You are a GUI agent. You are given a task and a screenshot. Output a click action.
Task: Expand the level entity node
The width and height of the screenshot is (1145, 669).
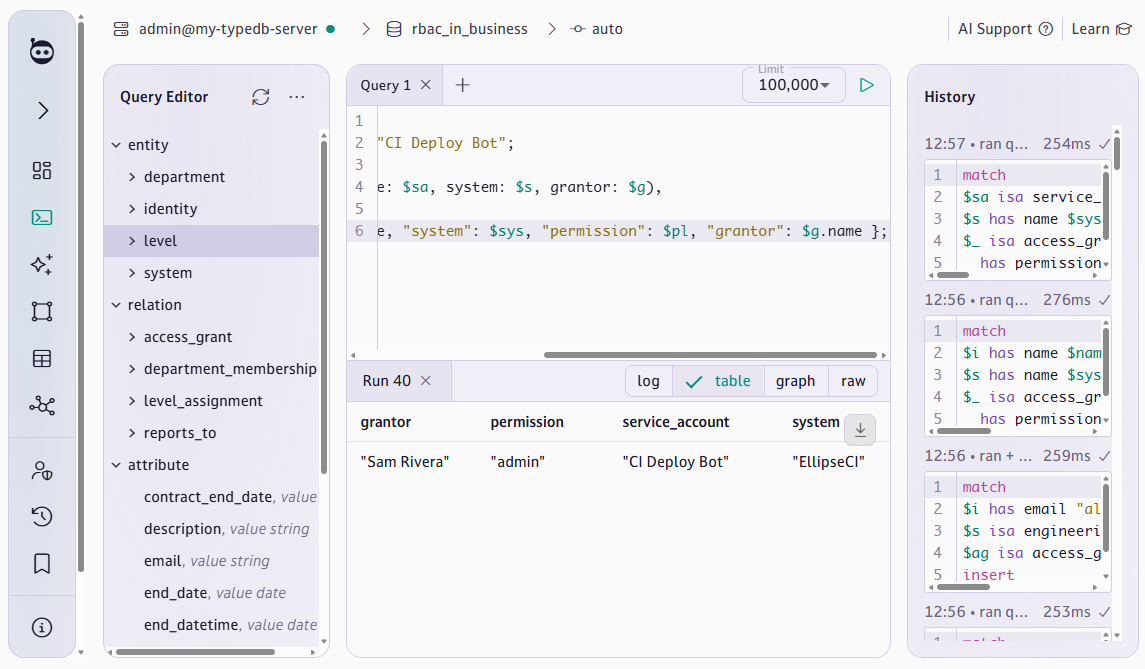click(132, 241)
